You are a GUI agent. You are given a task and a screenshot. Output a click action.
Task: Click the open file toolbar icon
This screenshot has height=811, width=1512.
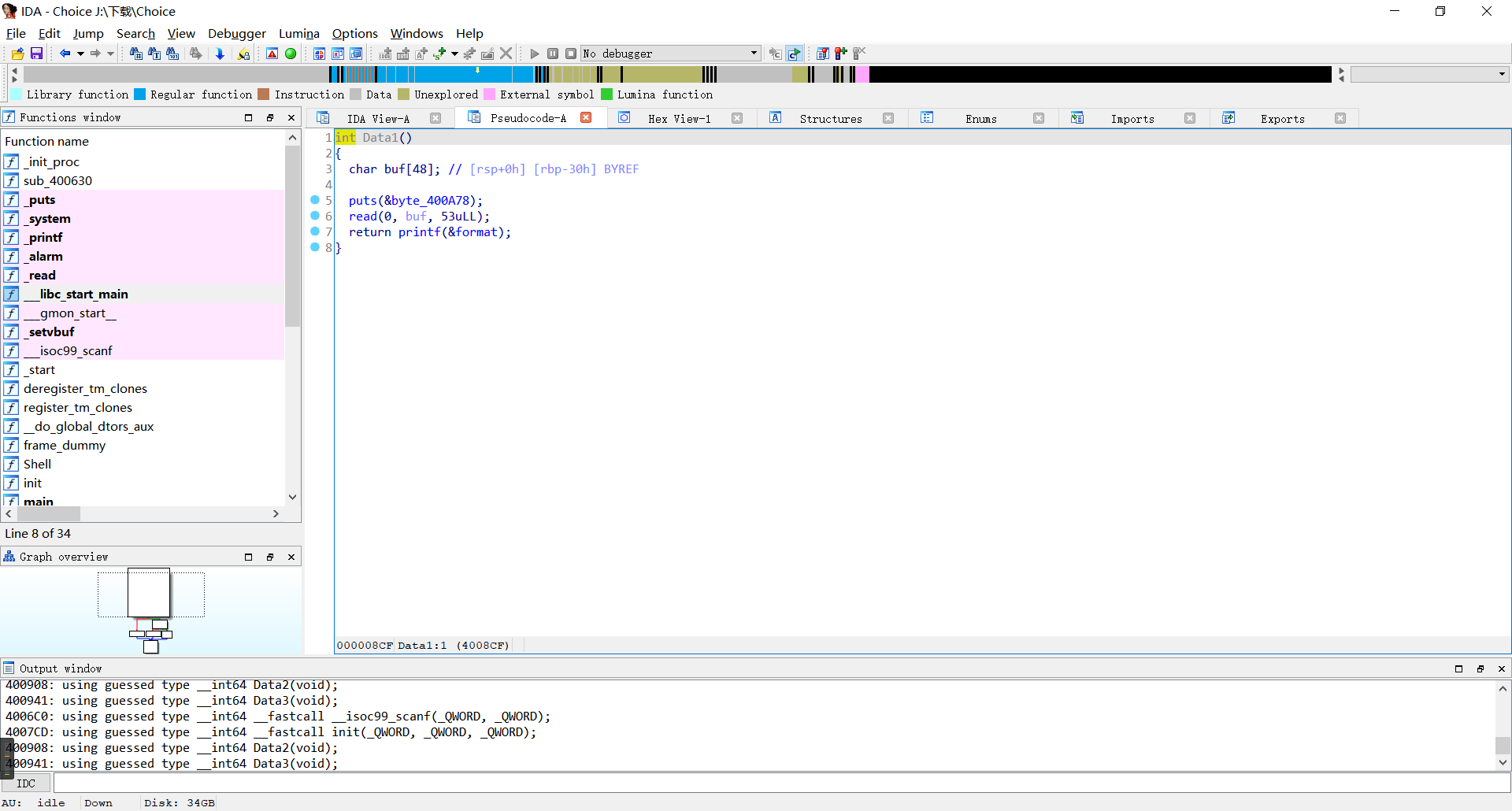(x=17, y=54)
